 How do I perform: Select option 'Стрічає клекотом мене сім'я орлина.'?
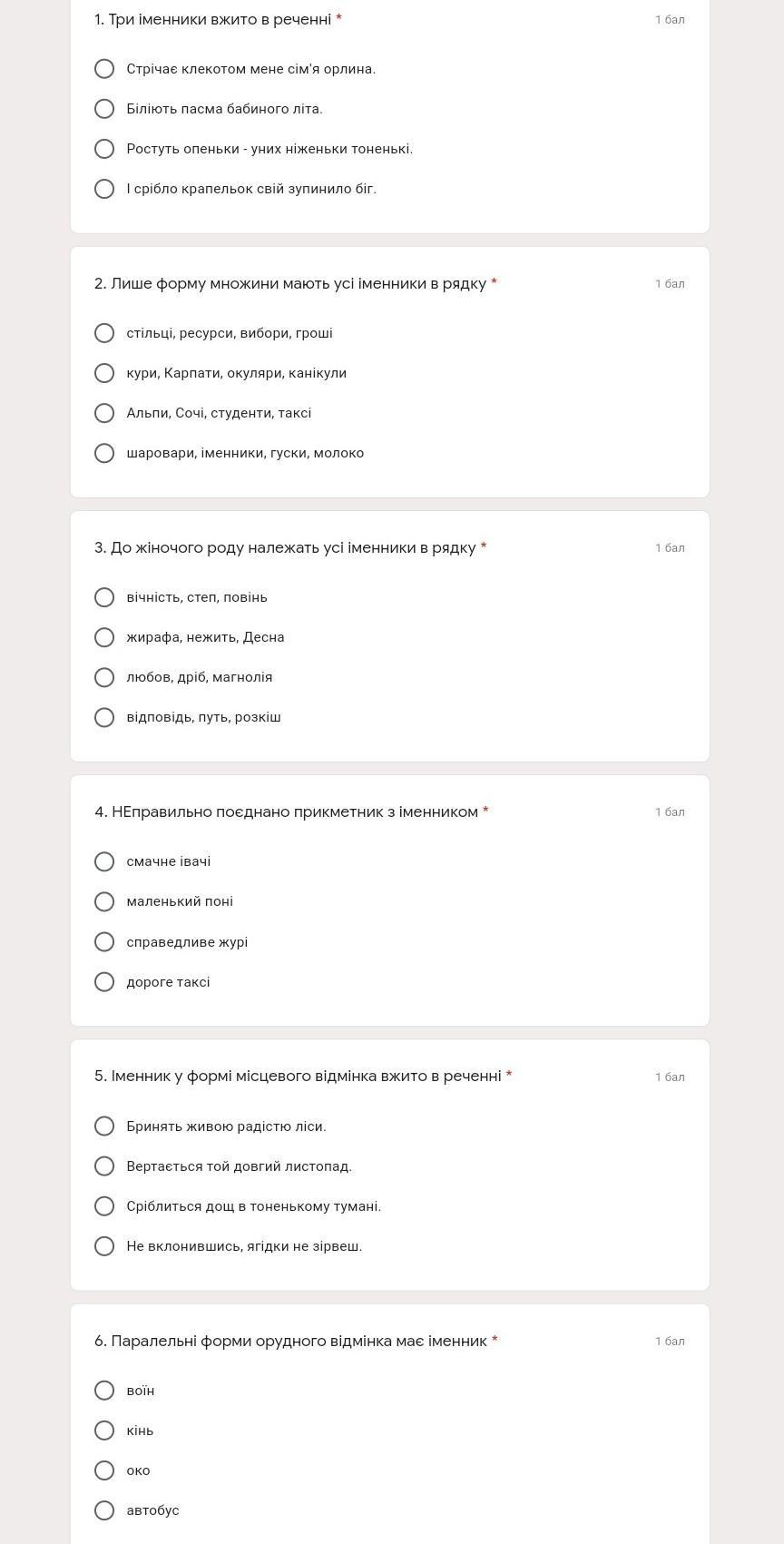(x=104, y=69)
